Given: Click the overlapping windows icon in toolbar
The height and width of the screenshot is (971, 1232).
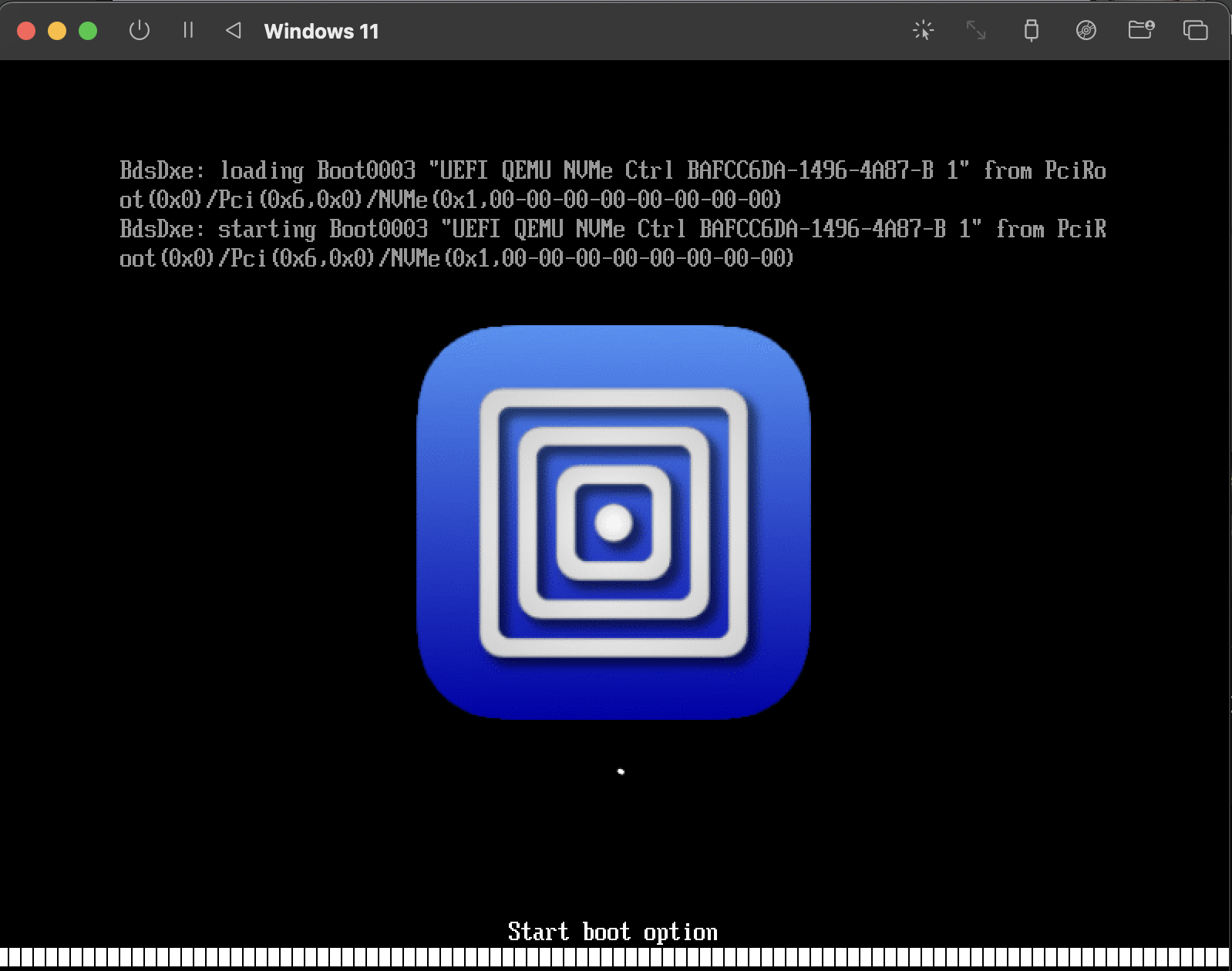Looking at the screenshot, I should 1195,31.
